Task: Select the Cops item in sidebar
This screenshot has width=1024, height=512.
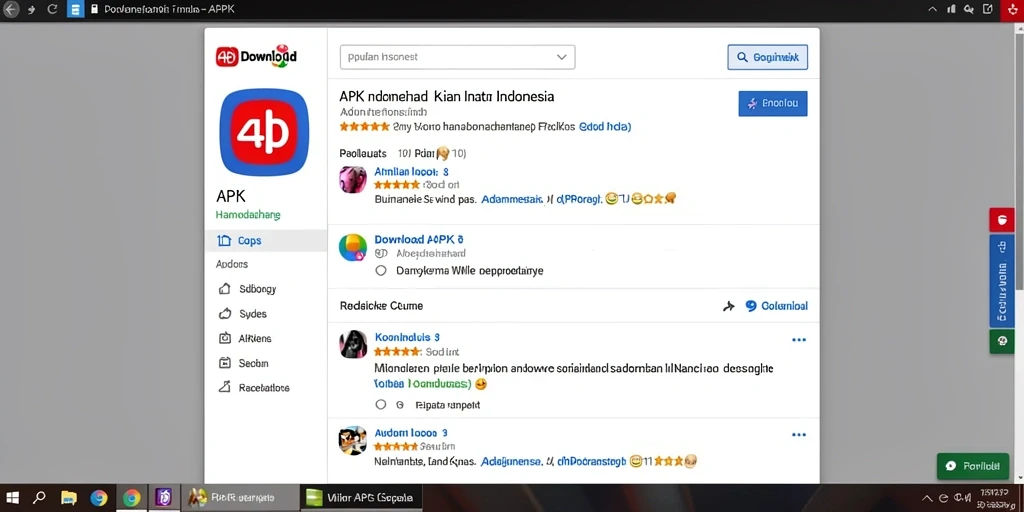Action: click(x=266, y=240)
